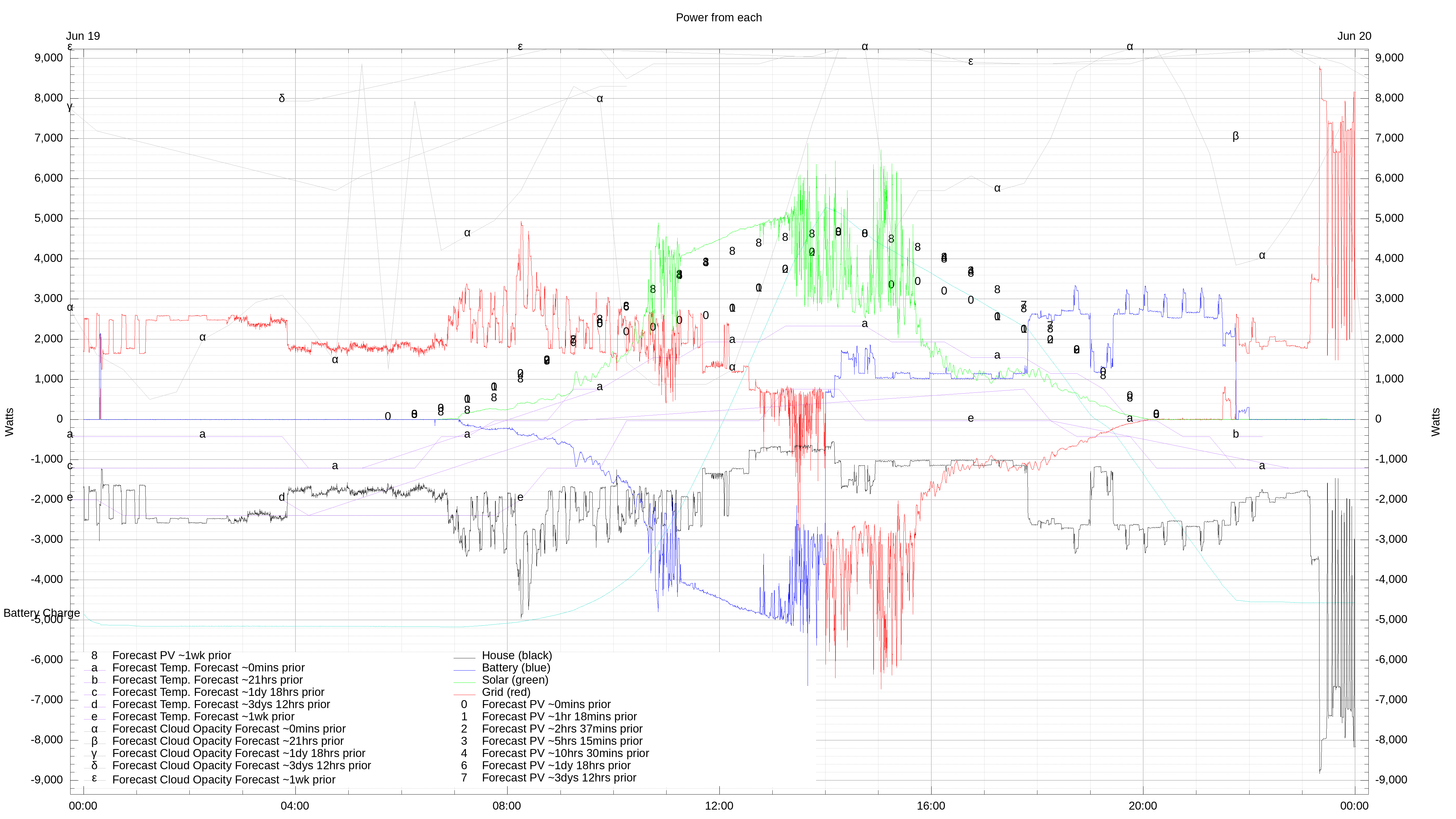Click the left axis -9,000 label
Screen dimensions: 1456x819
(x=46, y=780)
